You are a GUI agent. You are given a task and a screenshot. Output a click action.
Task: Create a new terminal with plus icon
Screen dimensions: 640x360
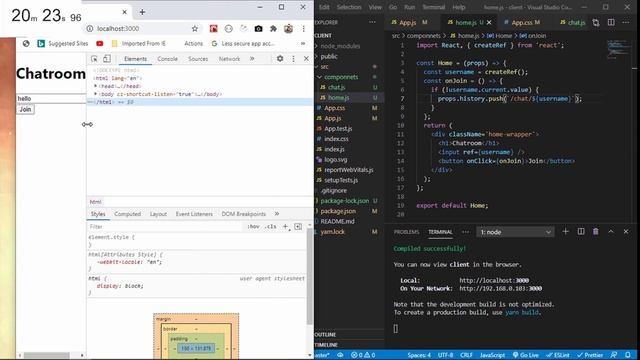click(x=565, y=231)
